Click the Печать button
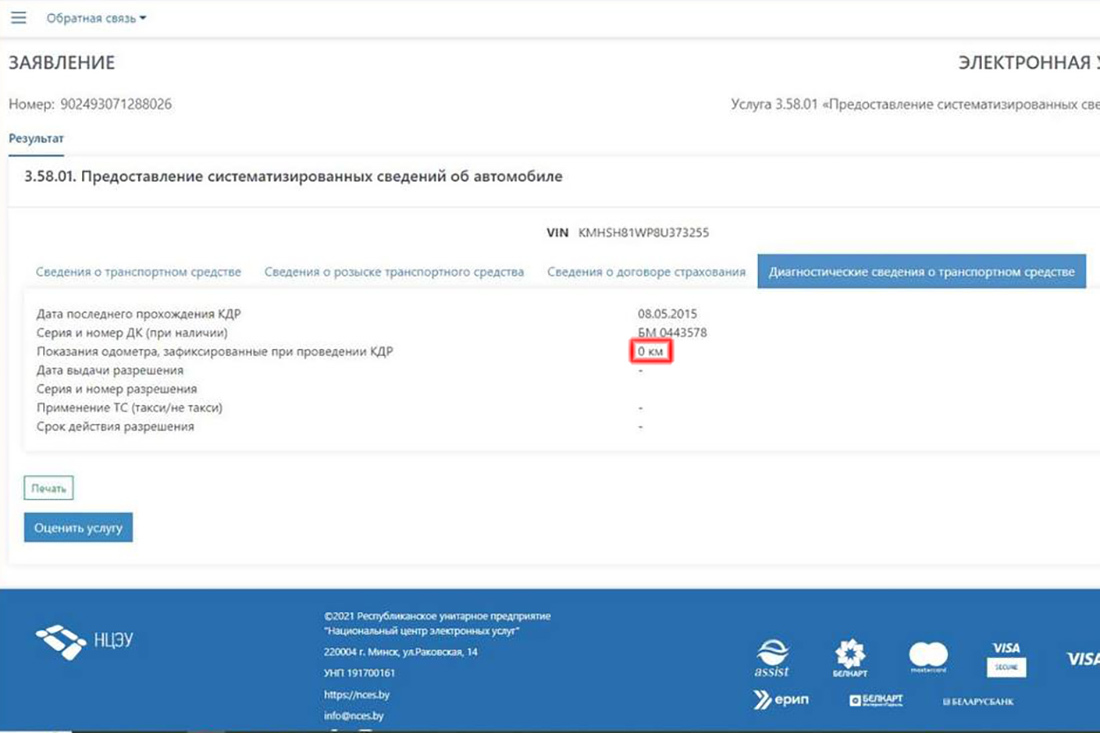 pyautogui.click(x=48, y=488)
